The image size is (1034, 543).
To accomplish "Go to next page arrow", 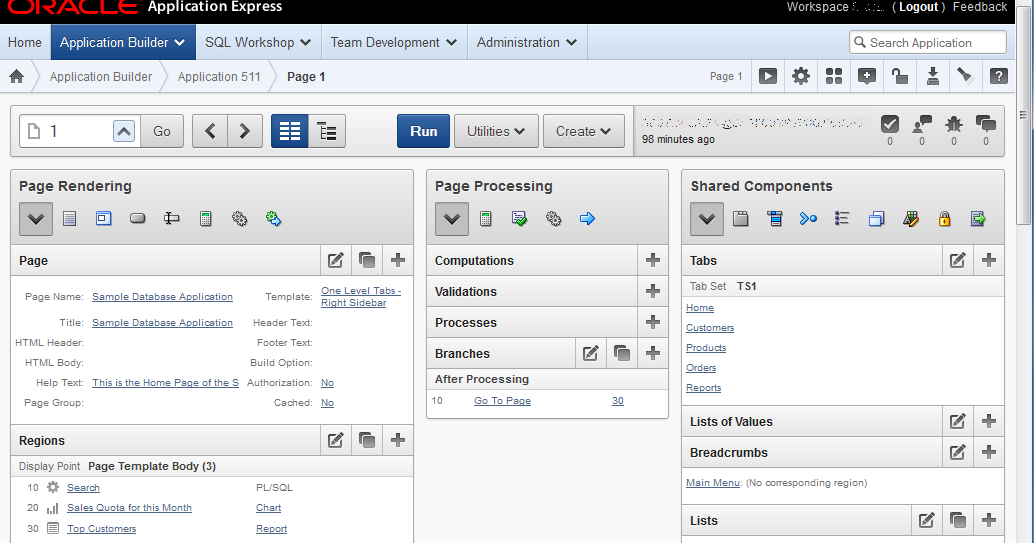I will (245, 131).
